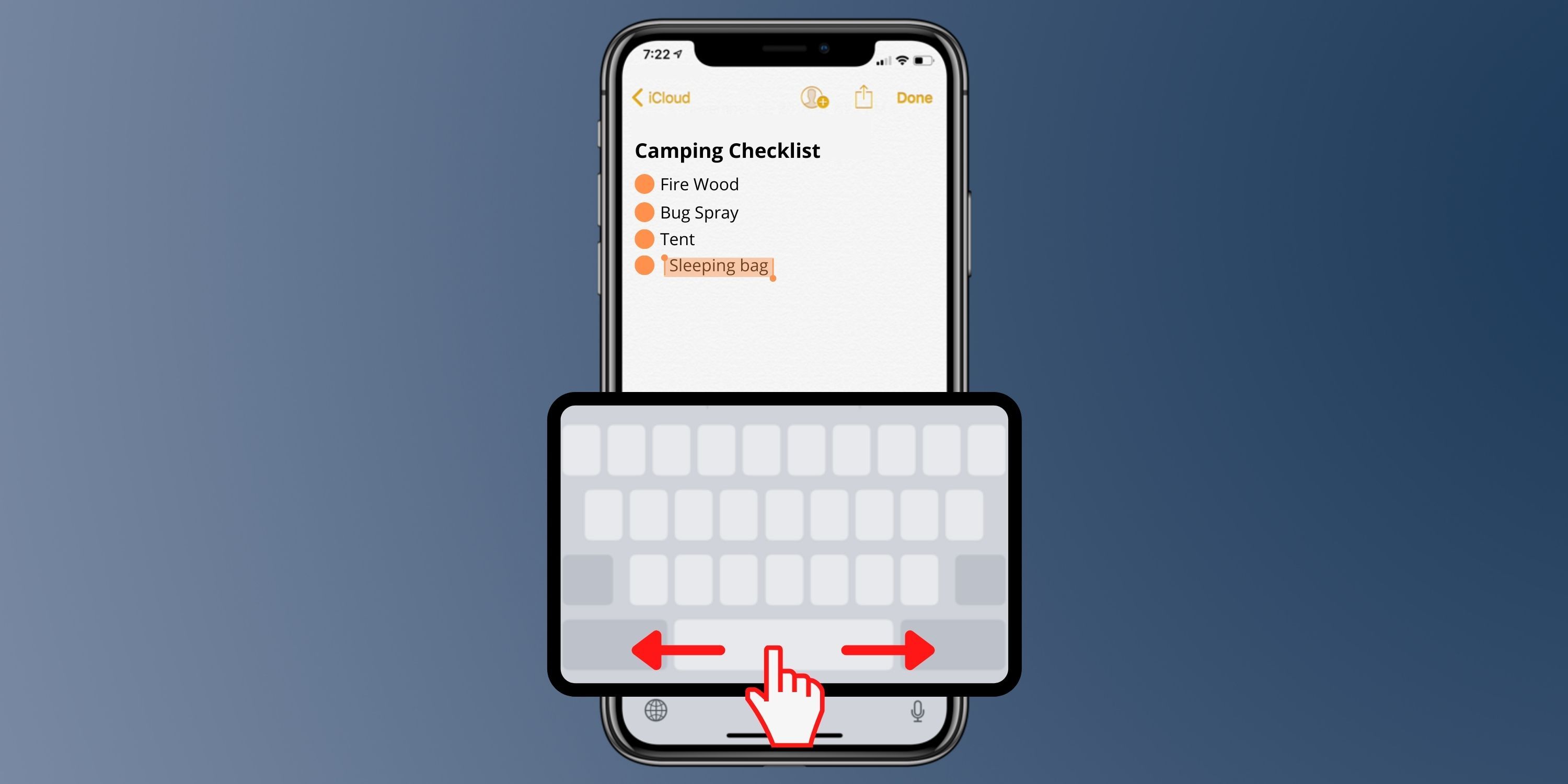Tap the share icon in Notes toolbar
This screenshot has height=784, width=1568.
862,97
